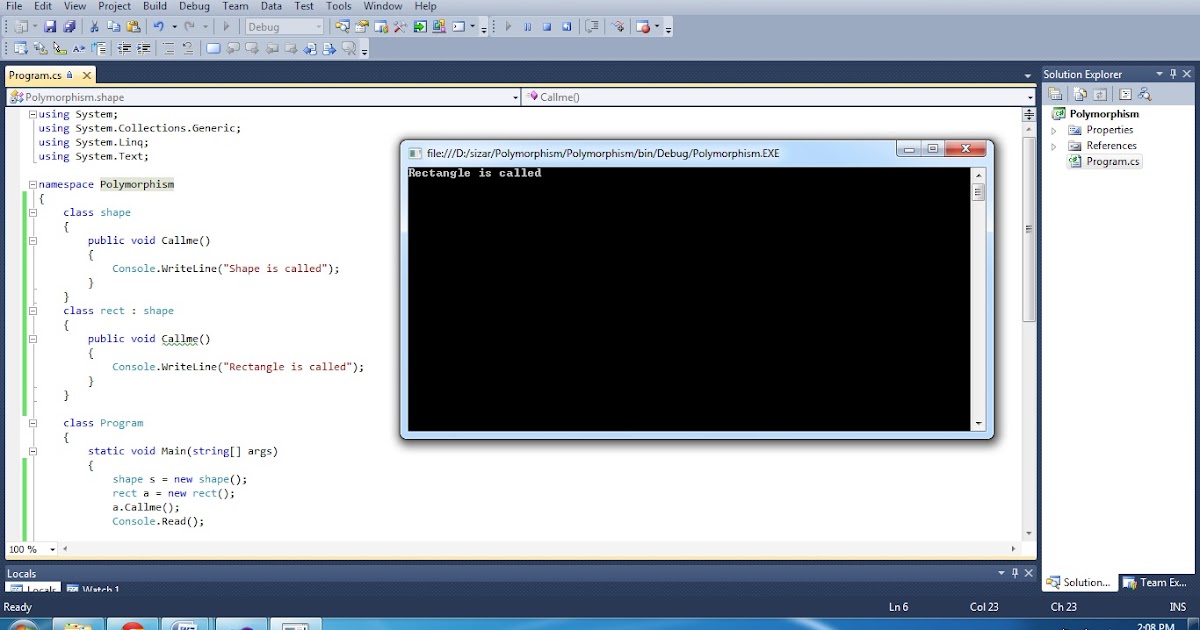
Task: Click the Cut icon in the toolbar
Action: pos(94,26)
